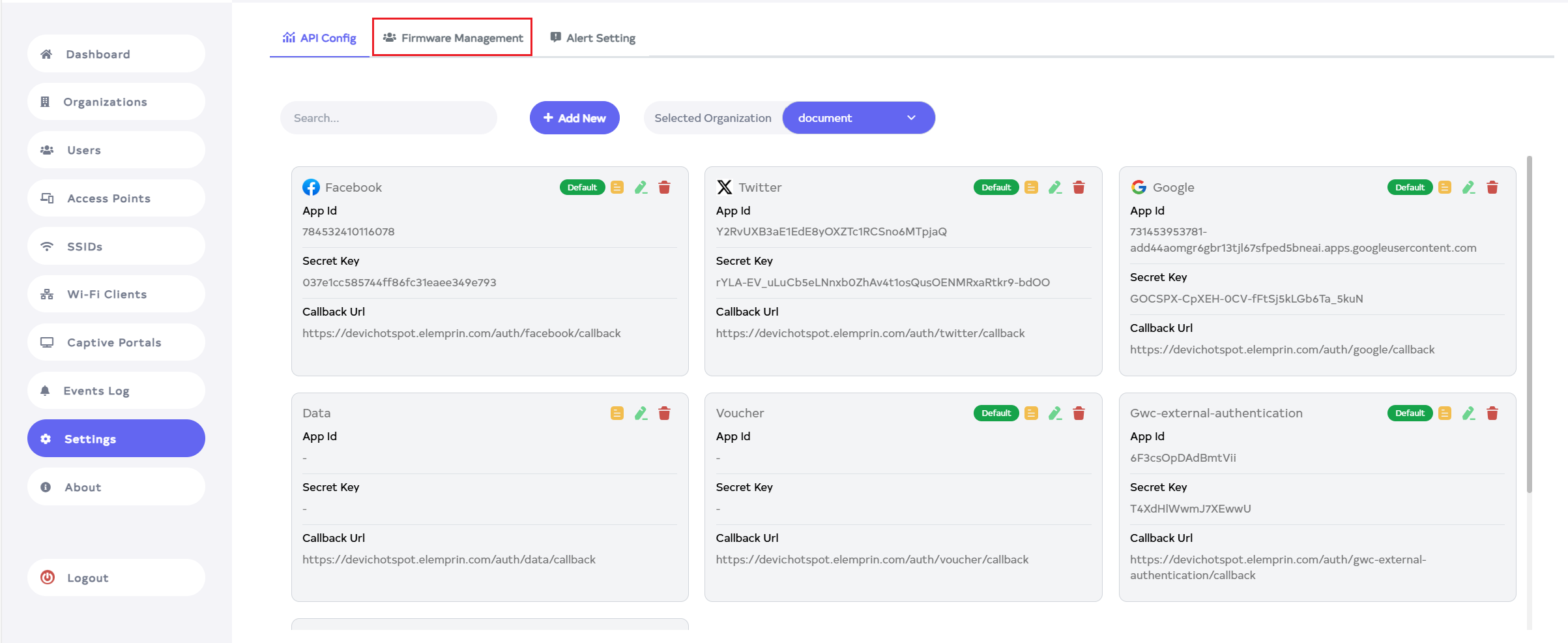Delete the Facebook API config
Screen dimensions: 1568x643
(664, 188)
